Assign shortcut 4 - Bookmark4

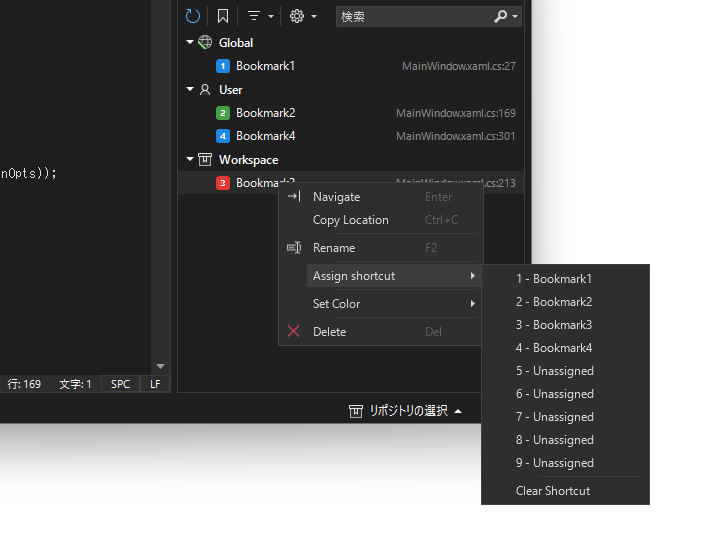coord(565,348)
